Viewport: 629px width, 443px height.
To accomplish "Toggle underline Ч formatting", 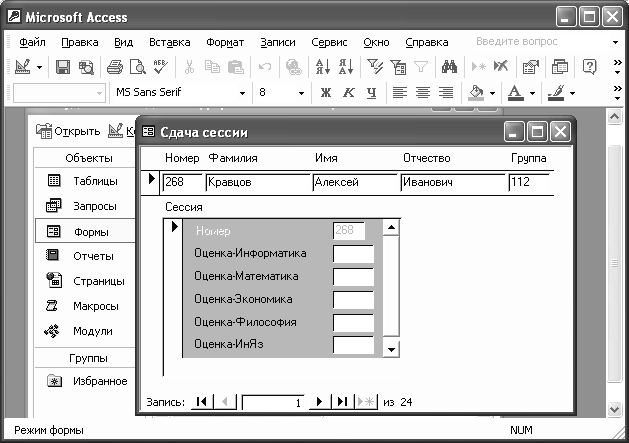I will (x=371, y=93).
